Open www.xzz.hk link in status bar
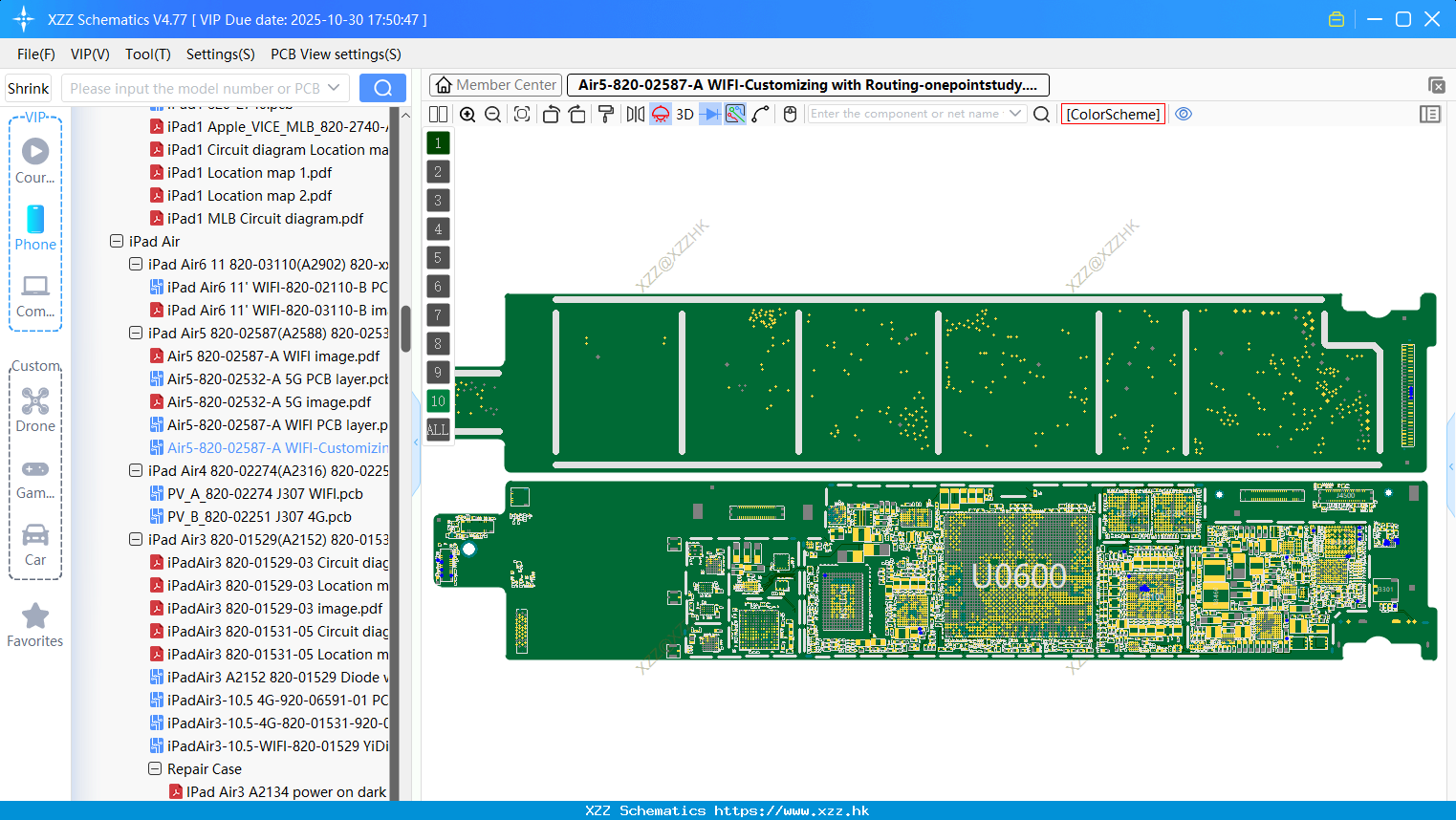The height and width of the screenshot is (820, 1456). (792, 810)
